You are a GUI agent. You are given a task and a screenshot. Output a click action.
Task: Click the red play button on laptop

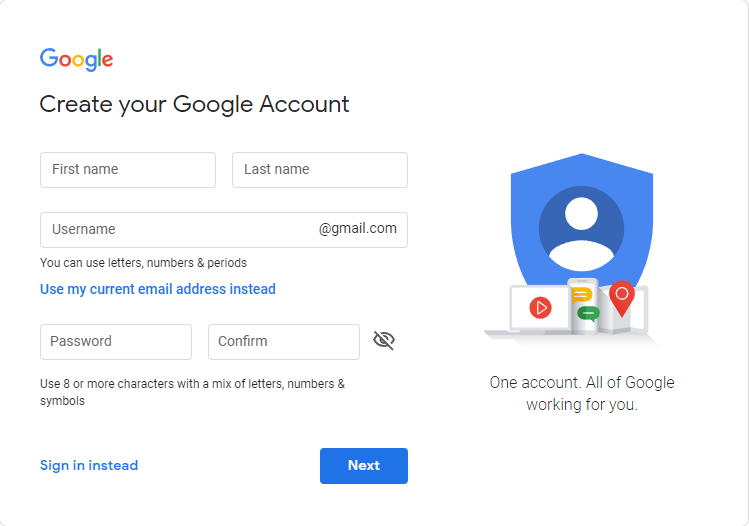tap(541, 307)
